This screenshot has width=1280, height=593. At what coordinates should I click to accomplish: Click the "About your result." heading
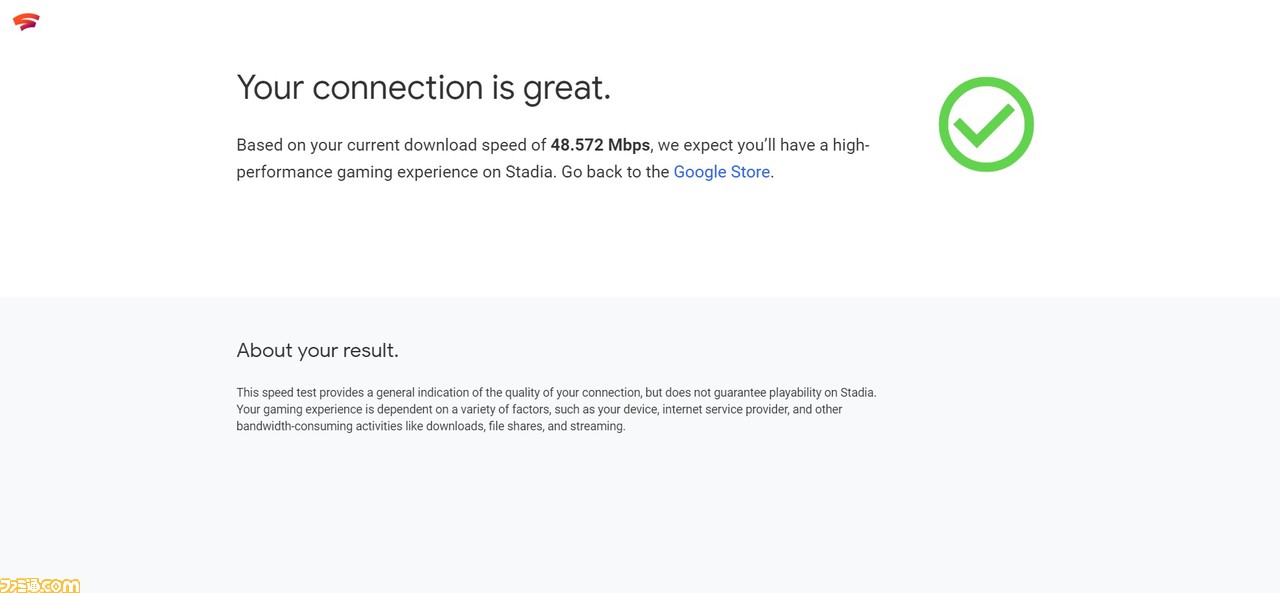317,350
